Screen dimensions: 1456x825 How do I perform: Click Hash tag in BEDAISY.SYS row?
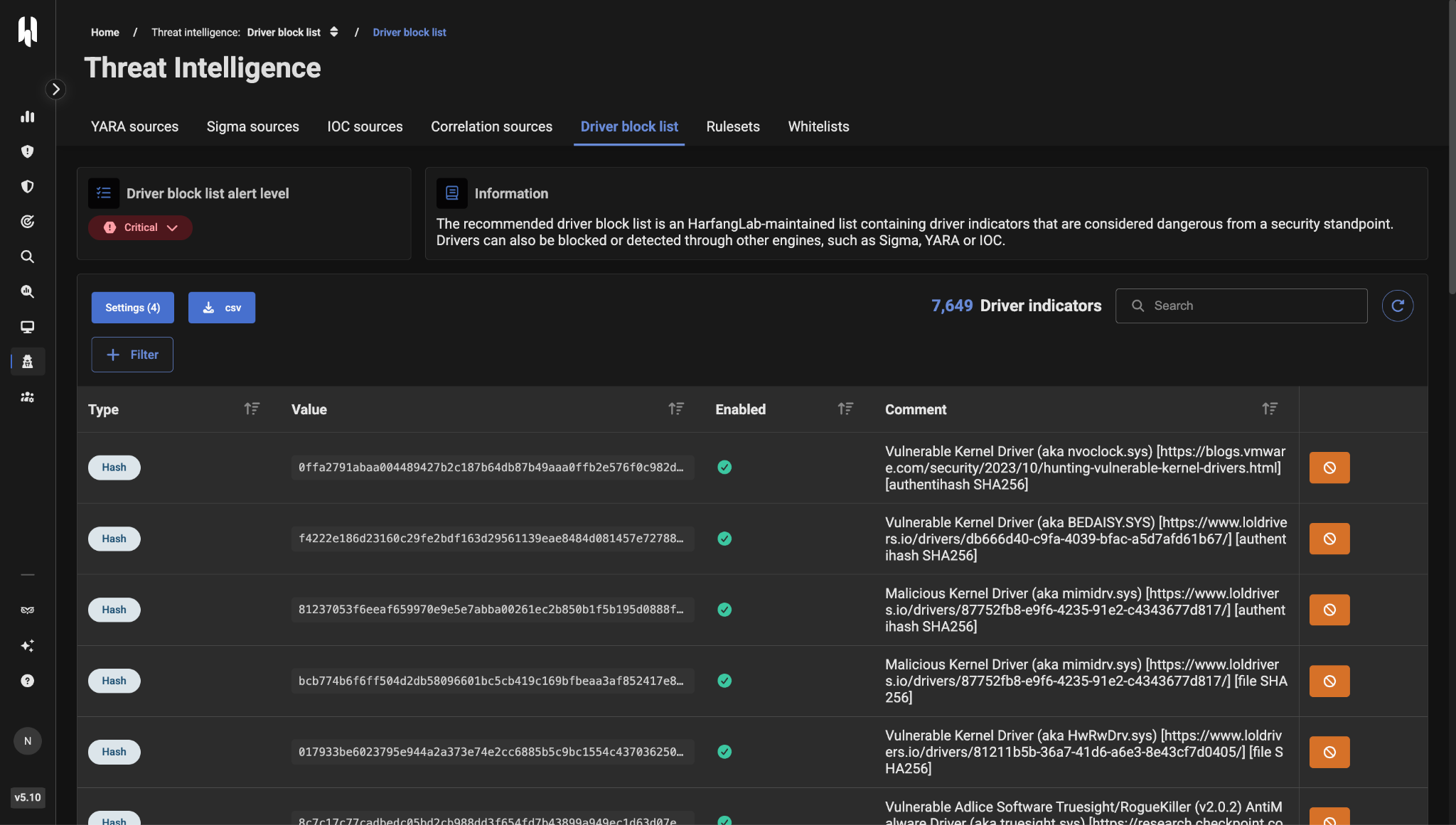(x=114, y=539)
